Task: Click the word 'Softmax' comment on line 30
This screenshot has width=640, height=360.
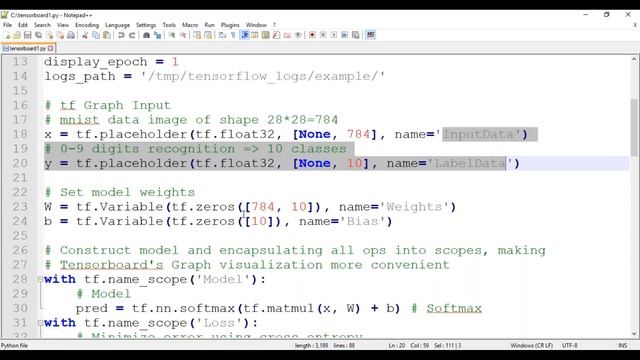Action: point(454,309)
